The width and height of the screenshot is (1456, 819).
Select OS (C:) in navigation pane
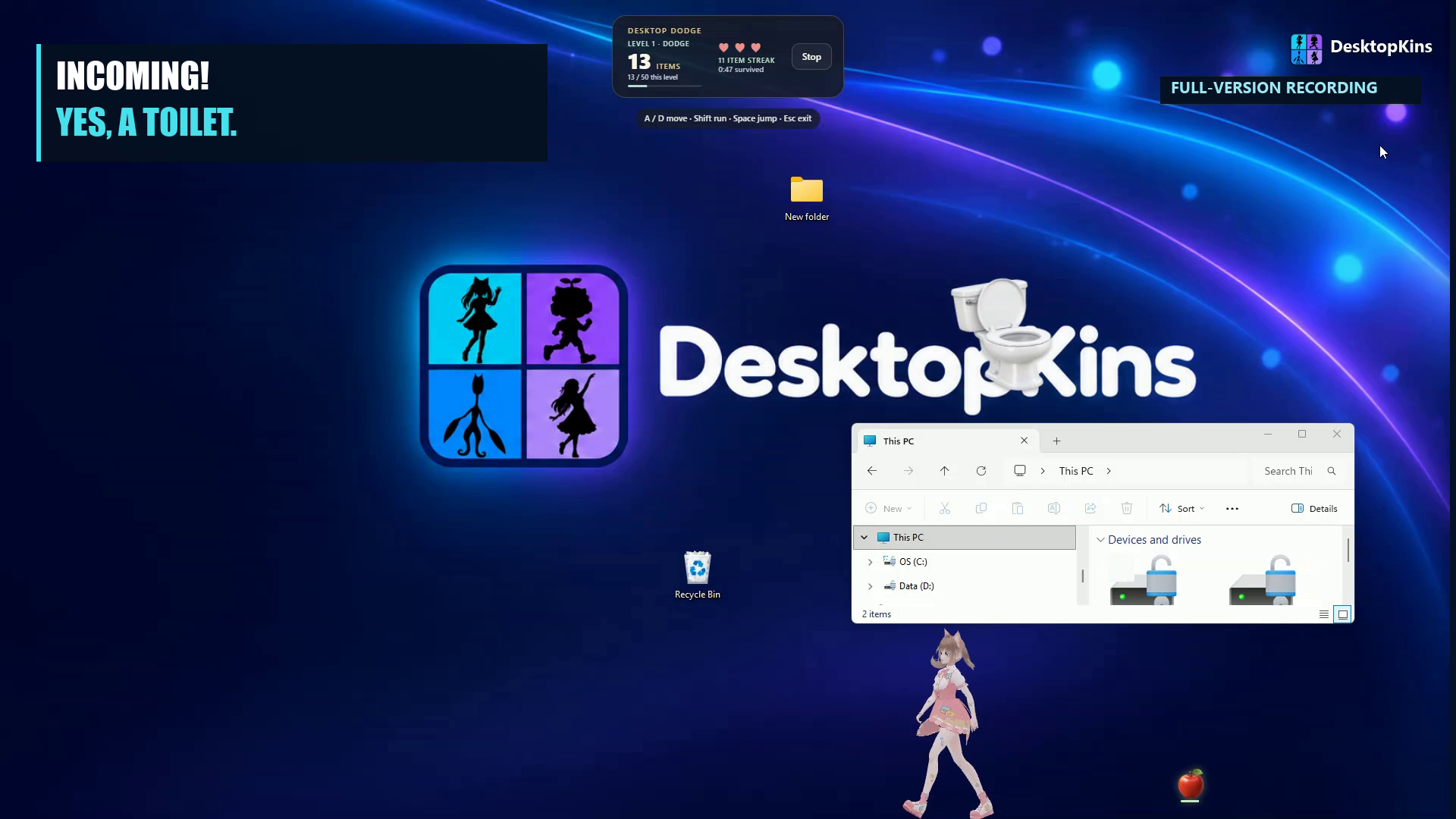[913, 562]
